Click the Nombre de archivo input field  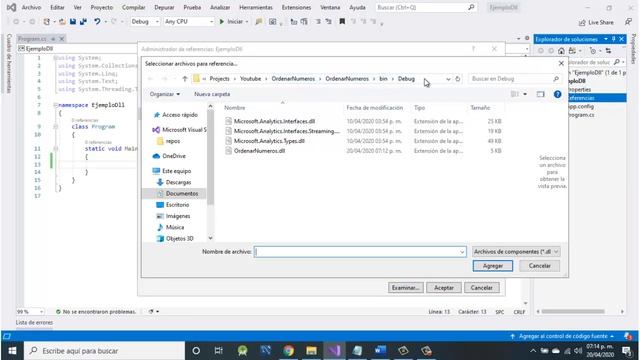[360, 252]
